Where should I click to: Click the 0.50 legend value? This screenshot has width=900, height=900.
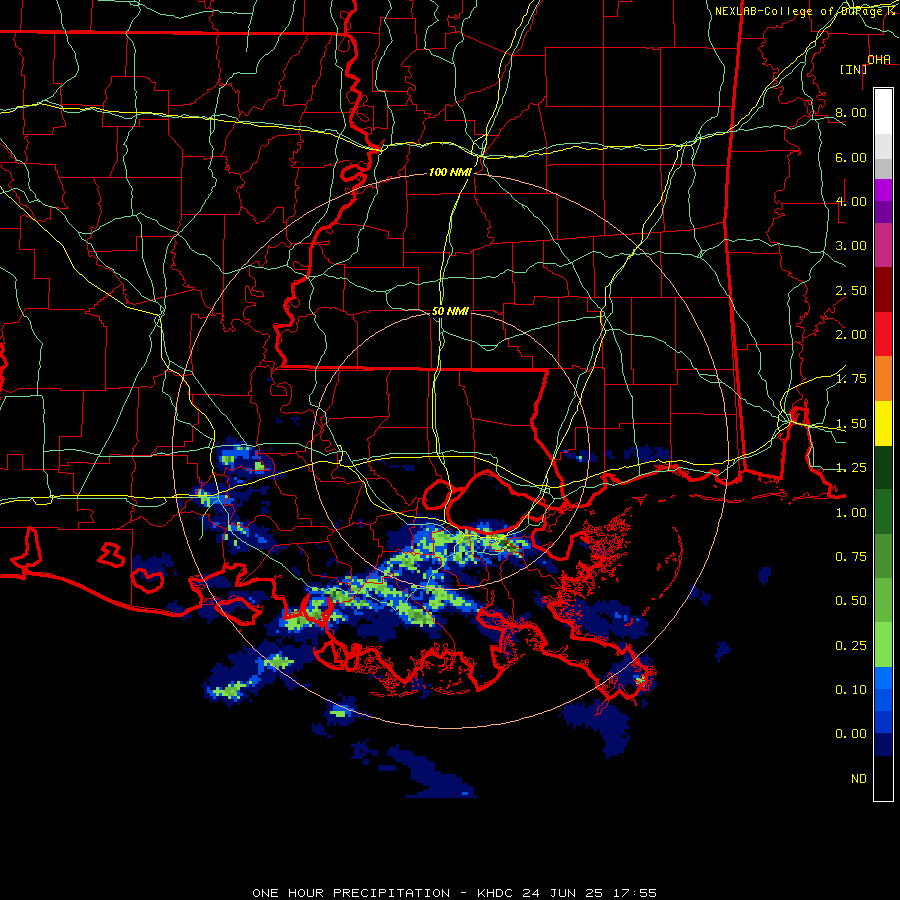click(x=851, y=601)
